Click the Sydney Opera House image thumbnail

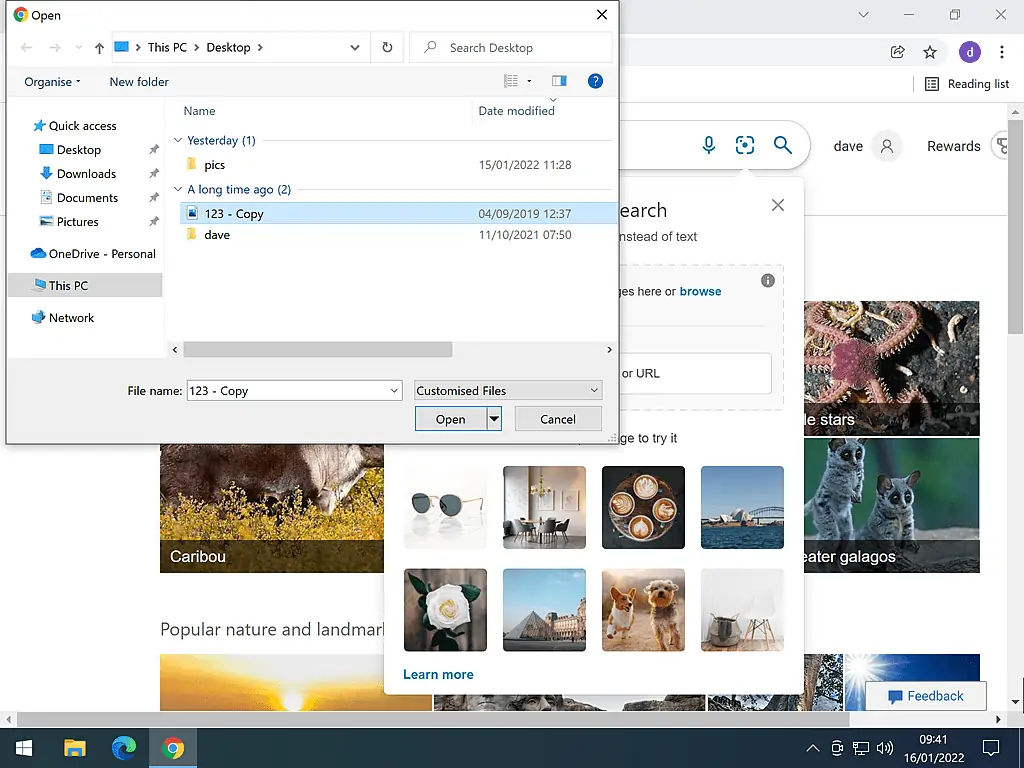point(742,507)
